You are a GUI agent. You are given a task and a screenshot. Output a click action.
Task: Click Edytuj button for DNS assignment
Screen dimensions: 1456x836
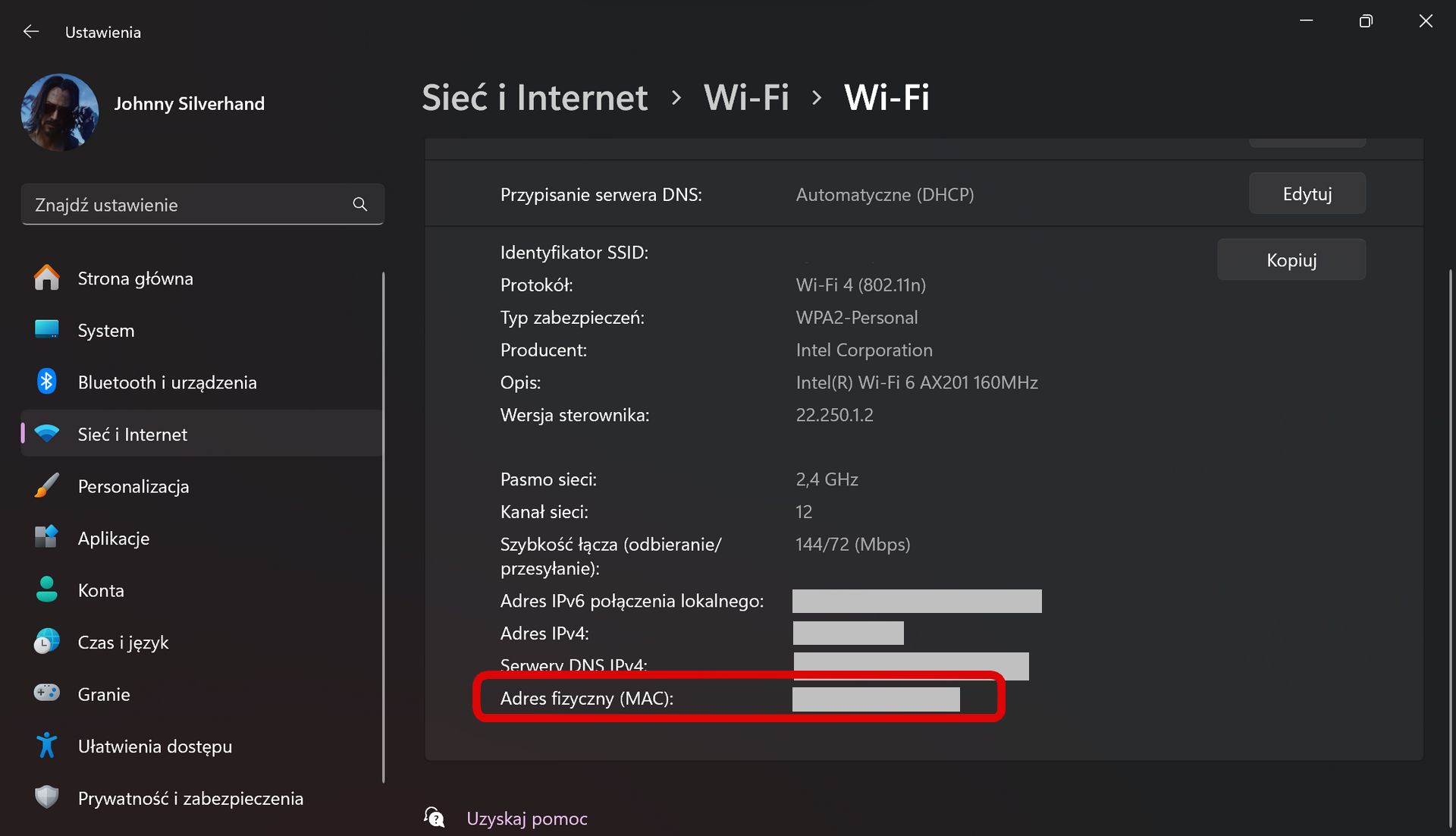click(1307, 193)
